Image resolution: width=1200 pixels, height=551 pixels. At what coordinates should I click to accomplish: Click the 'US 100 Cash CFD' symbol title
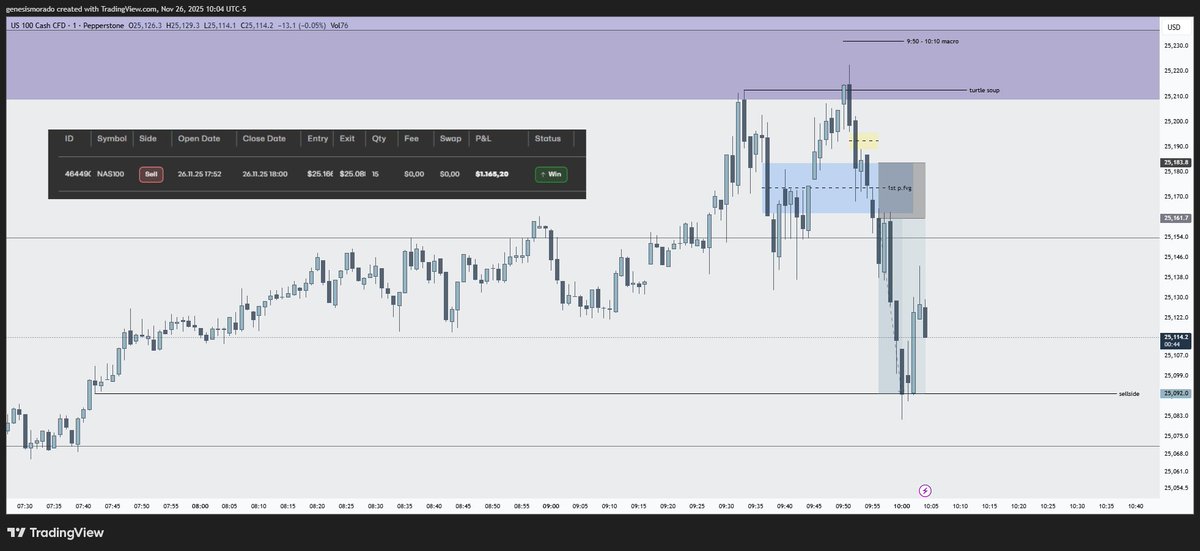click(40, 25)
